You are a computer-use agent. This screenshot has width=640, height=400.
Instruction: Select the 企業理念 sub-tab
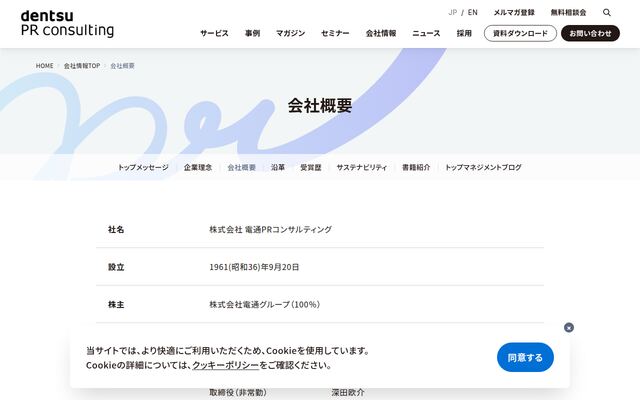click(198, 167)
